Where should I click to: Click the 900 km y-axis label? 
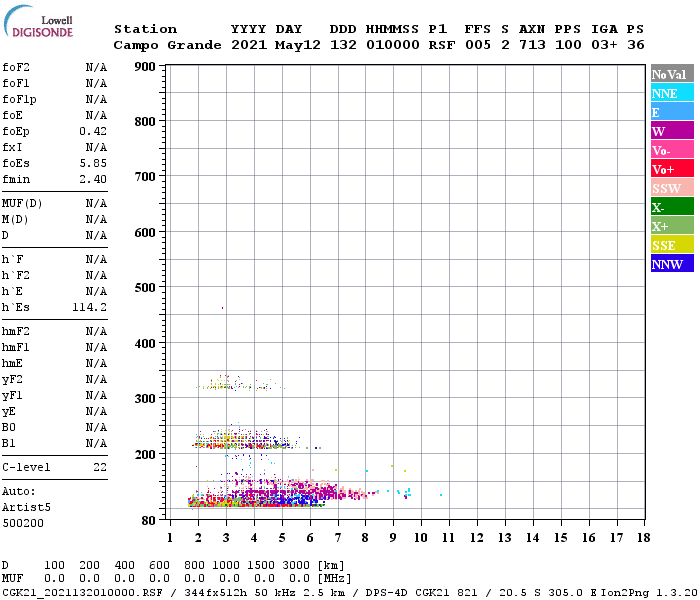pyautogui.click(x=145, y=67)
